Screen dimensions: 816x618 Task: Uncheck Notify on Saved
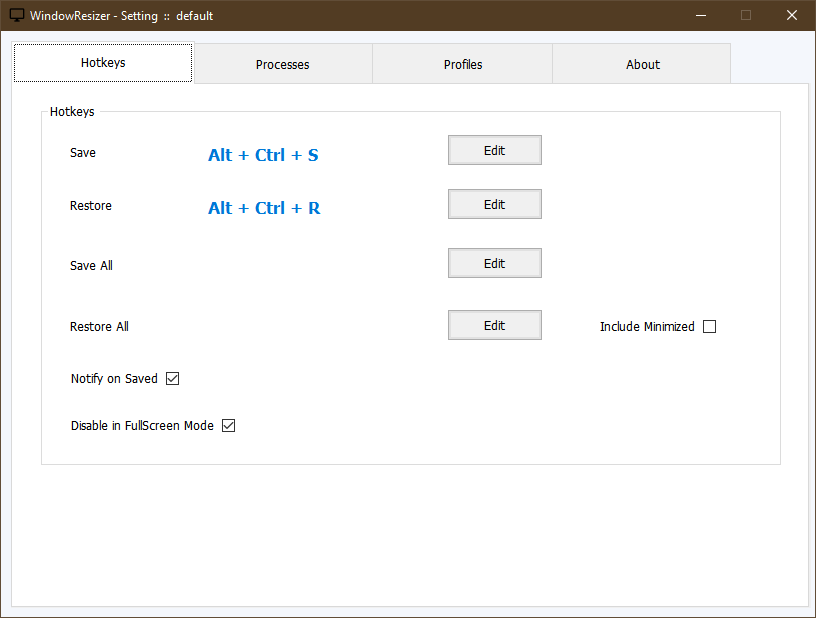172,378
